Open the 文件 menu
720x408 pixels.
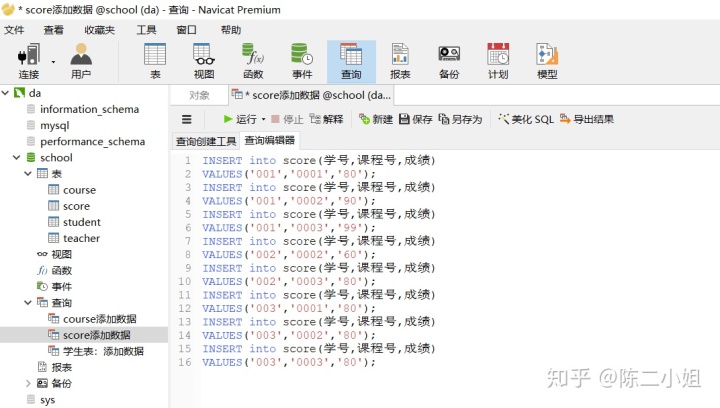pos(14,30)
